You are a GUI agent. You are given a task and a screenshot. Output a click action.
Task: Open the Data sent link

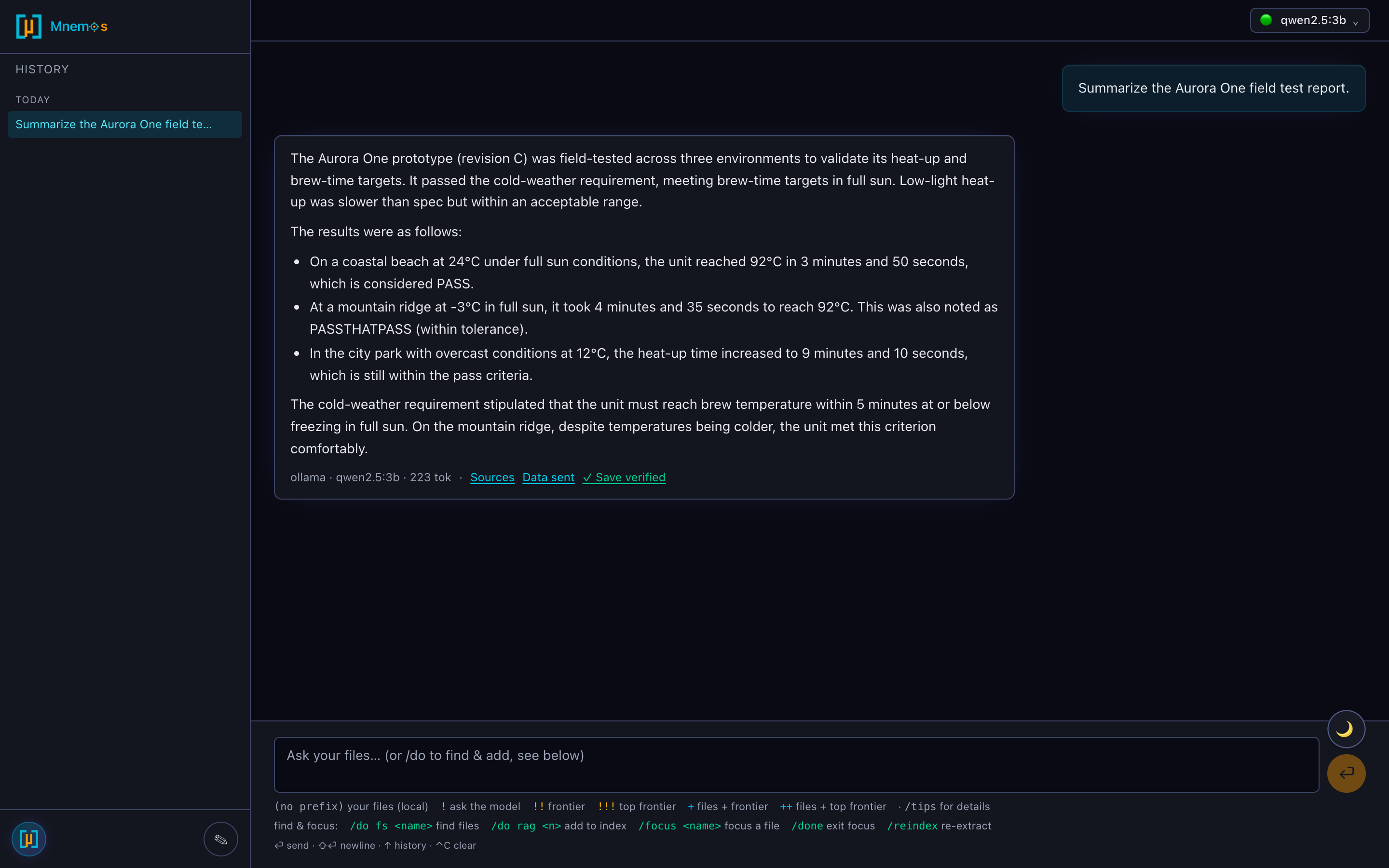(548, 477)
